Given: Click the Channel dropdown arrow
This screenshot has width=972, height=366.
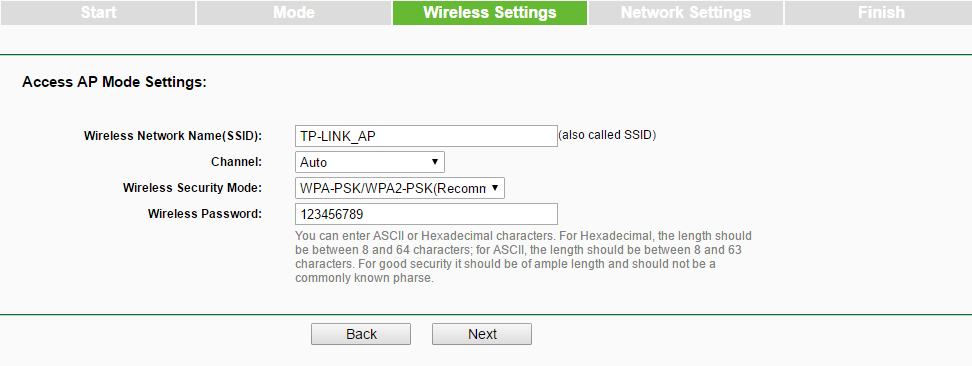Looking at the screenshot, I should click(x=435, y=163).
